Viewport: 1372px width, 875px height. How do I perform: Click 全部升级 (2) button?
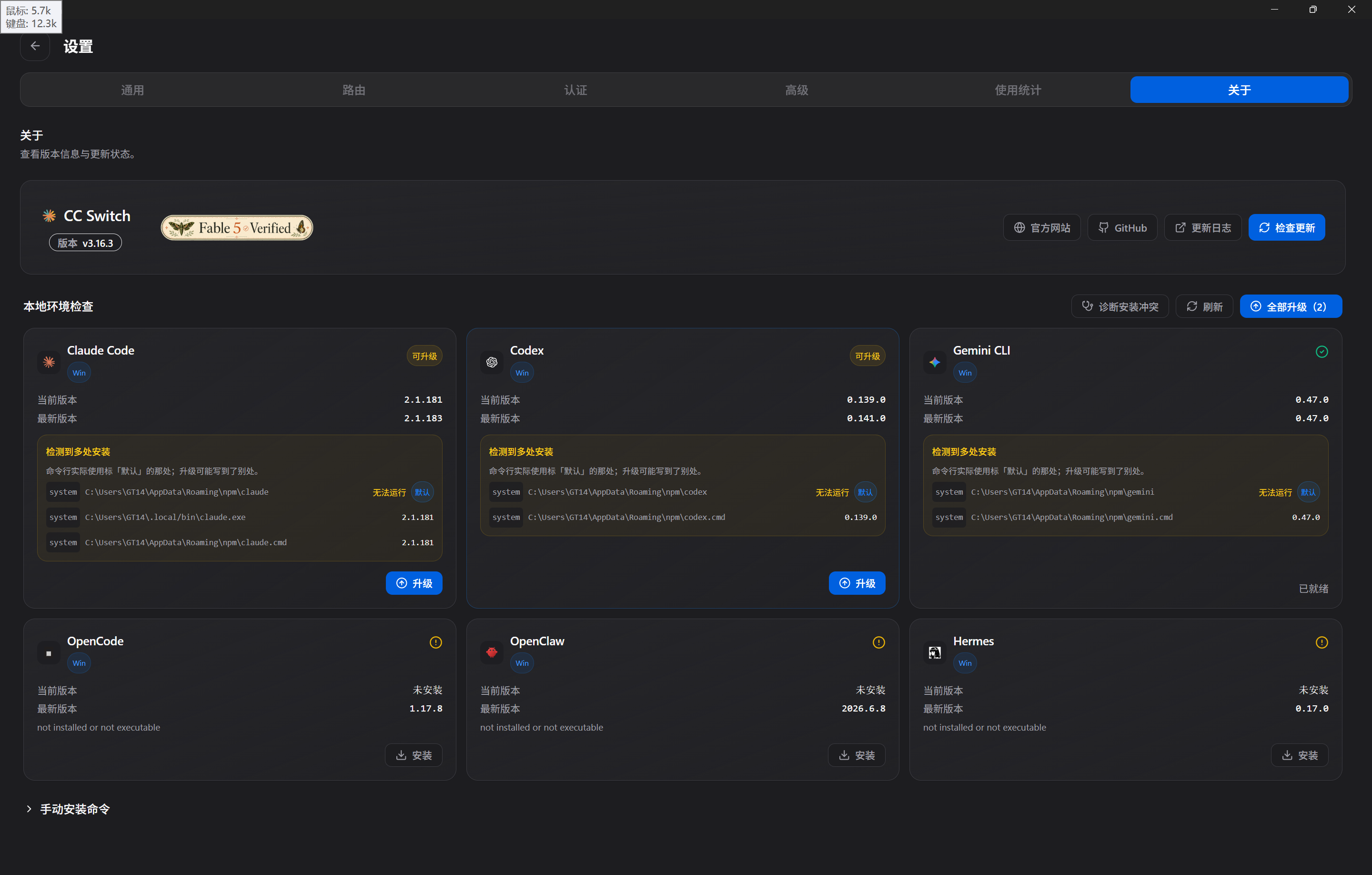[1291, 306]
